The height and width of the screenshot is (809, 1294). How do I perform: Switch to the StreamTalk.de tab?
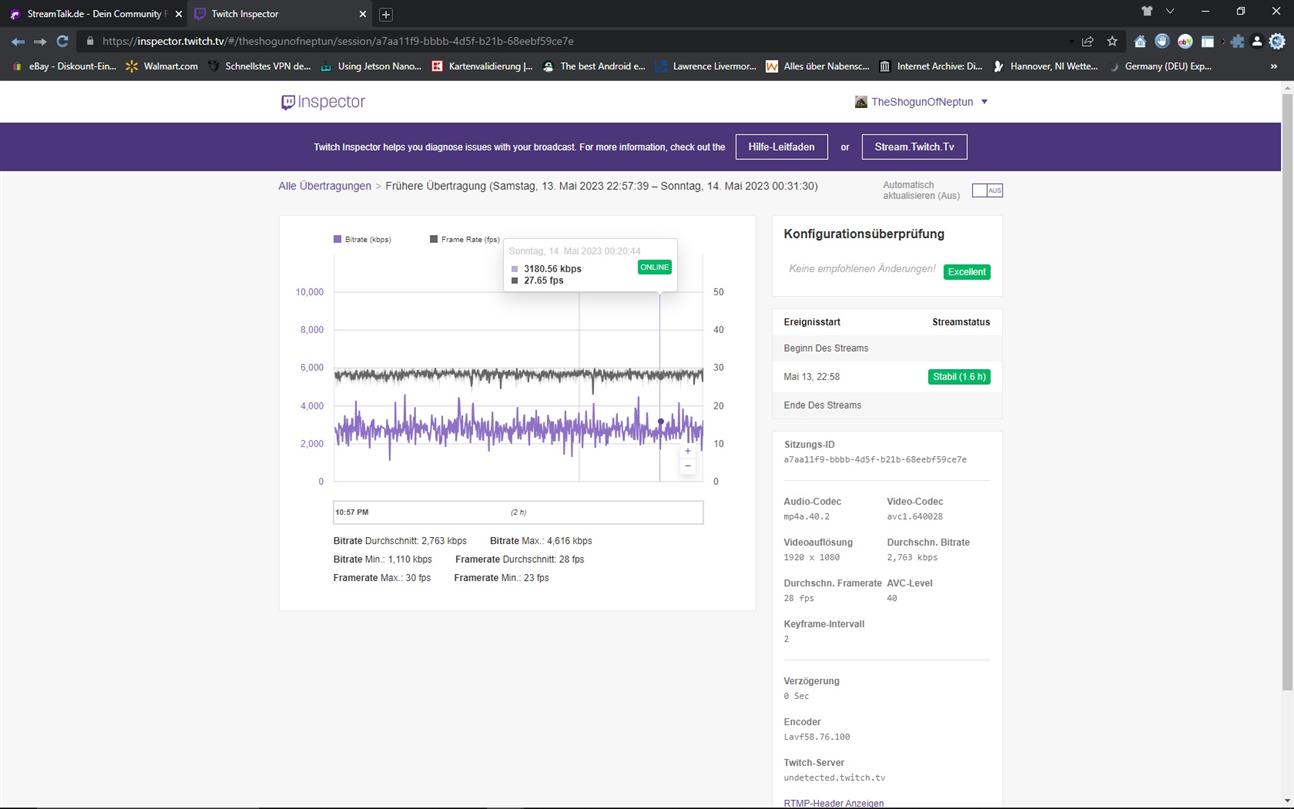click(92, 14)
